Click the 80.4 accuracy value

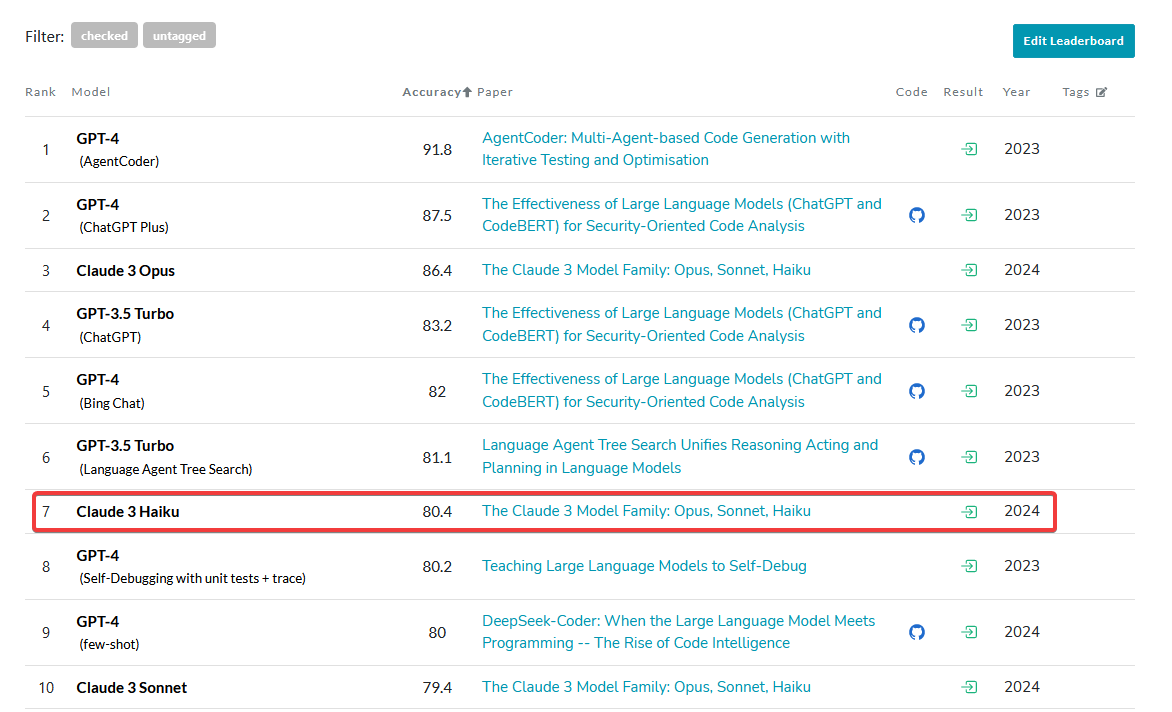437,512
